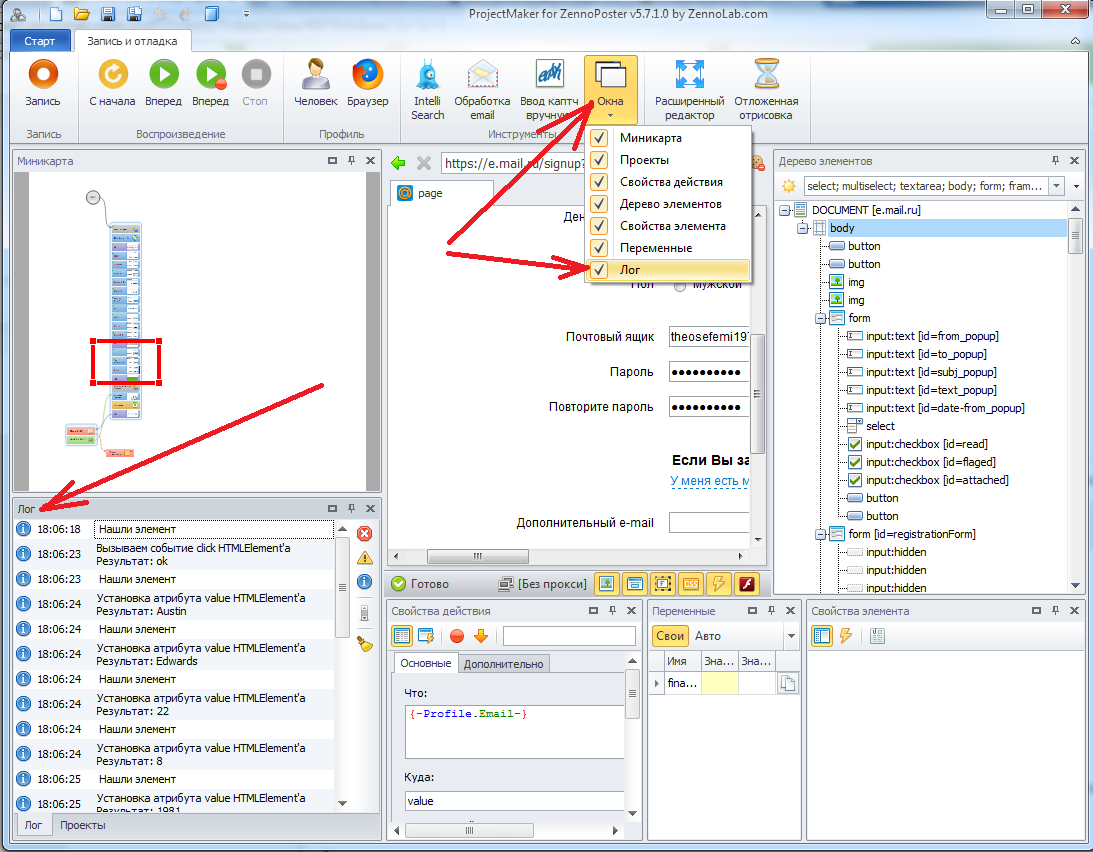Uncheck Лог in the windows menu
Image resolution: width=1093 pixels, height=852 pixels.
coord(600,270)
